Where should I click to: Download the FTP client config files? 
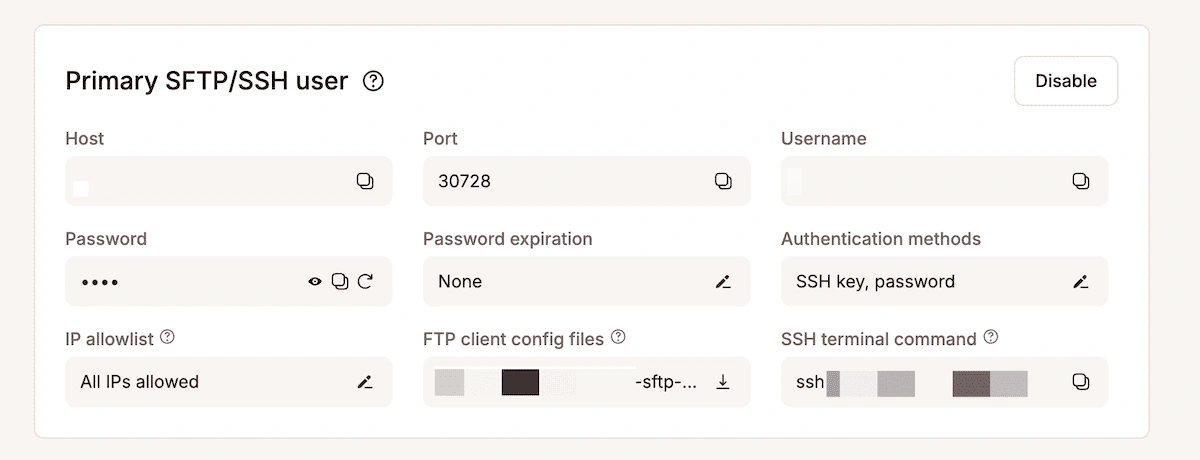[x=723, y=382]
